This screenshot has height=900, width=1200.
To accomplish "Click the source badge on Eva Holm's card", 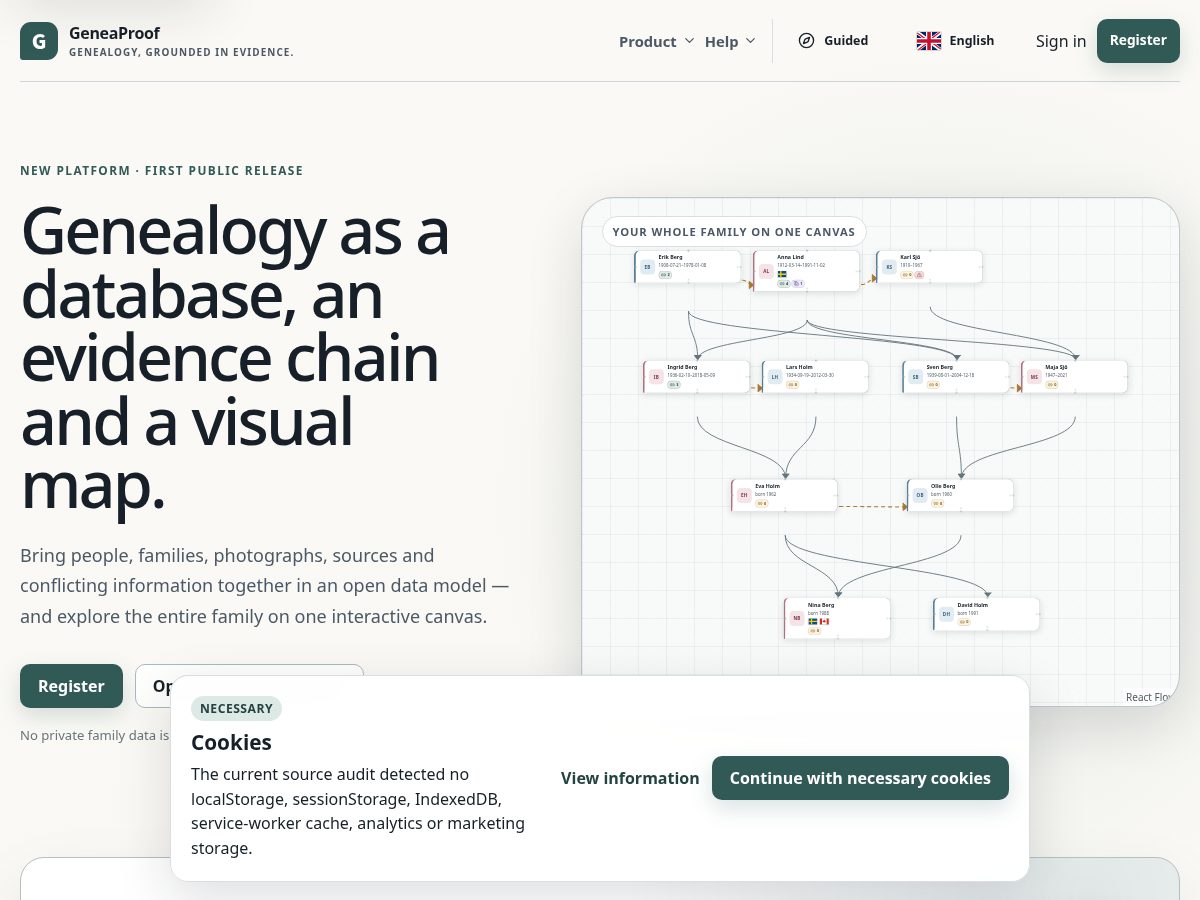I will (762, 503).
